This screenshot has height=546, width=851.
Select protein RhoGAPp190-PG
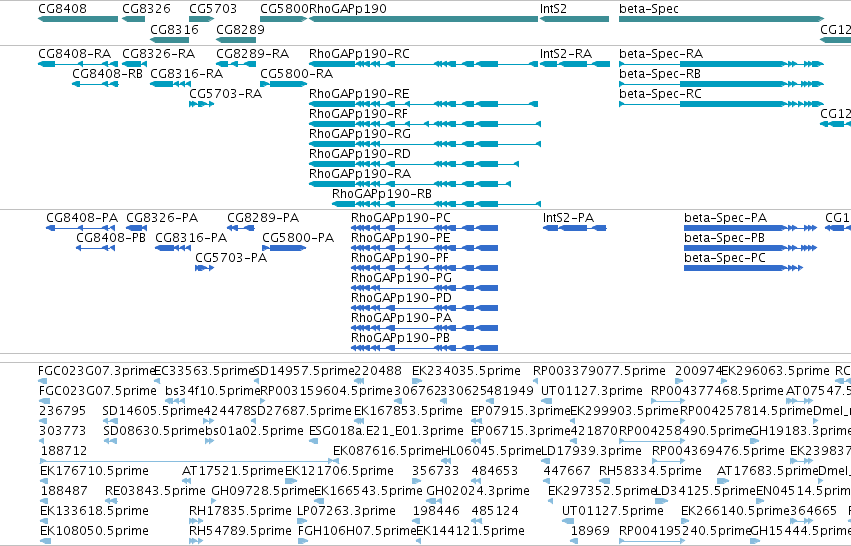424,288
